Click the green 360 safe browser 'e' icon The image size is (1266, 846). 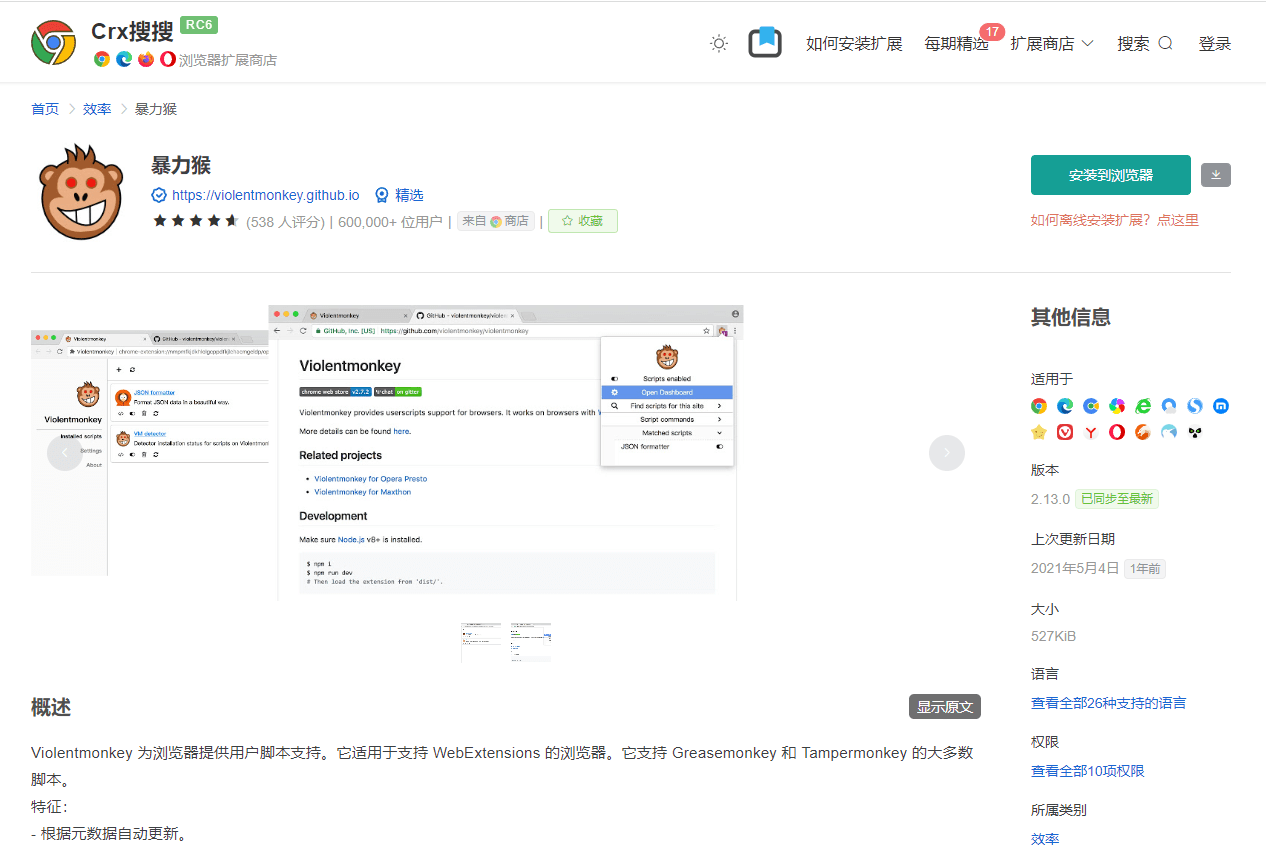point(1143,406)
